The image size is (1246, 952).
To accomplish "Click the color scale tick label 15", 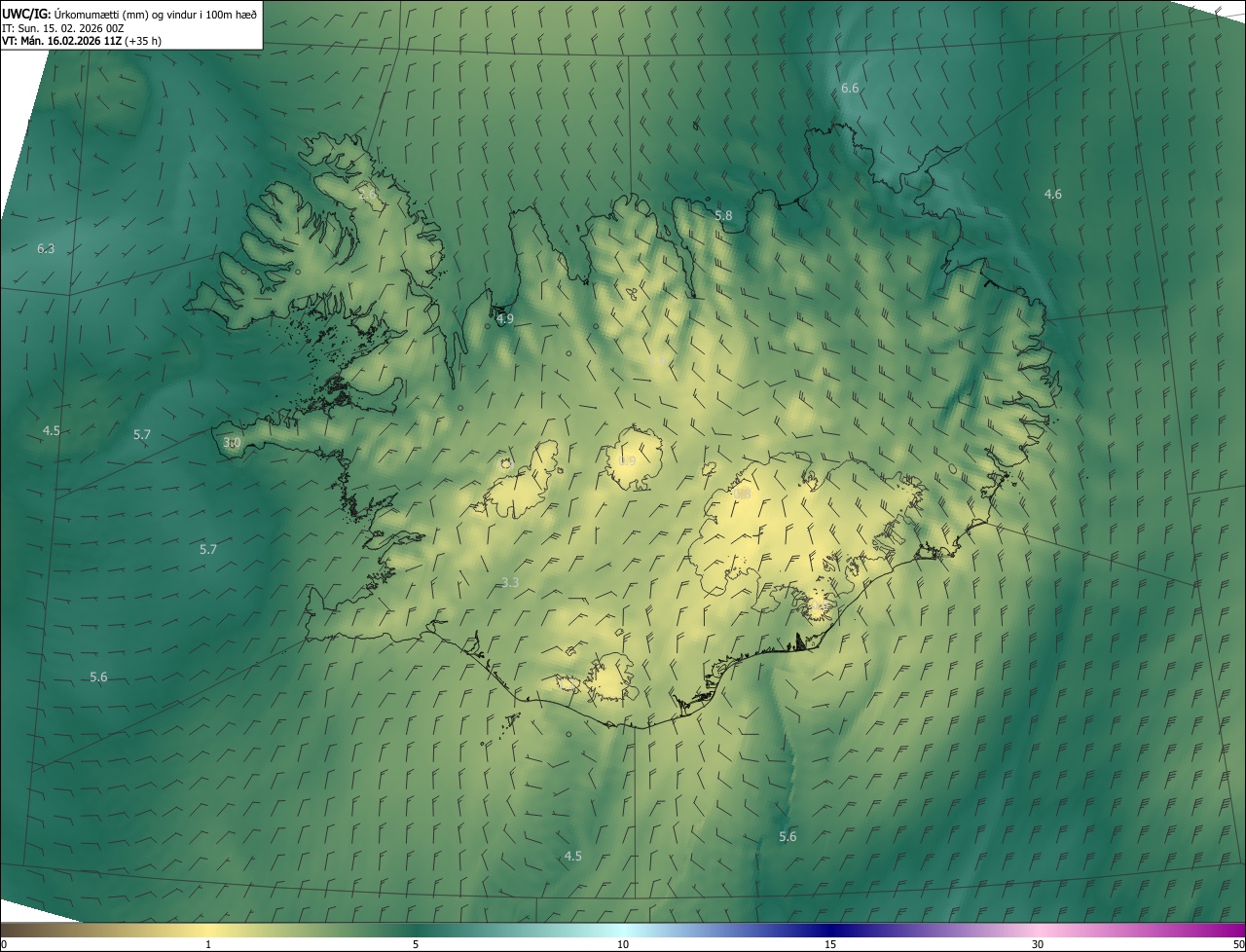I will [x=830, y=945].
